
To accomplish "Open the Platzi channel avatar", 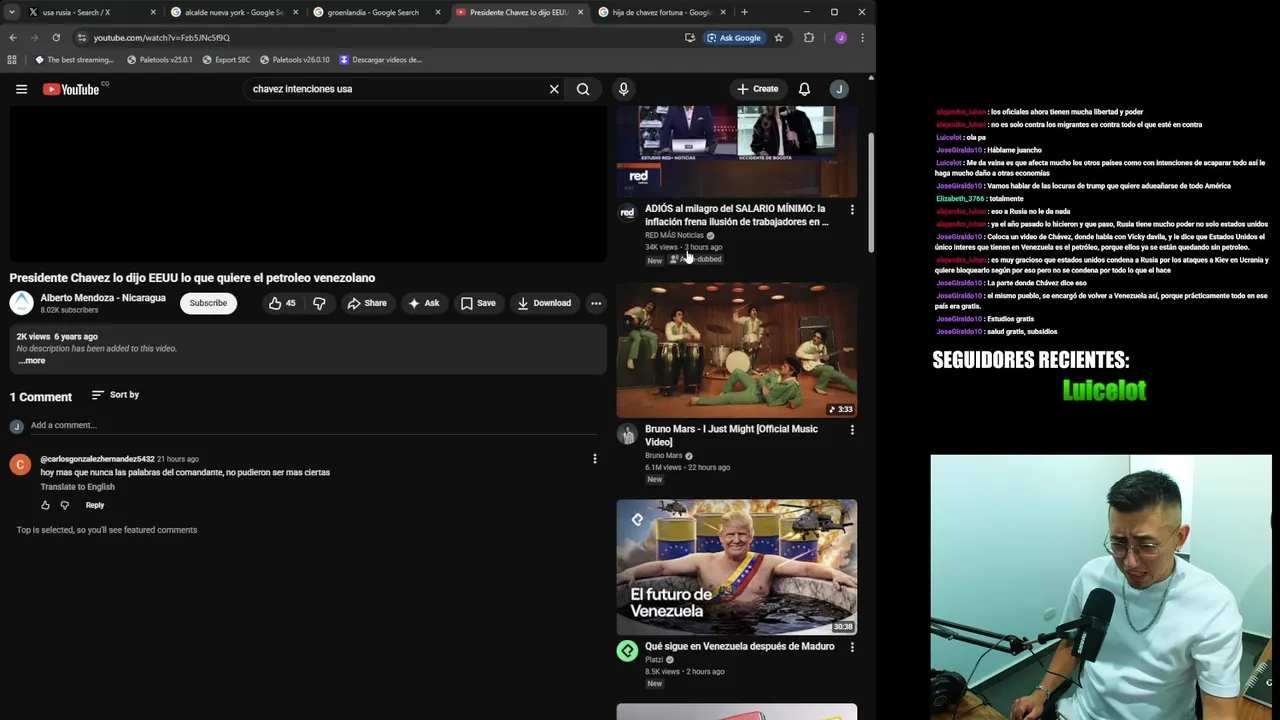I will click(627, 651).
